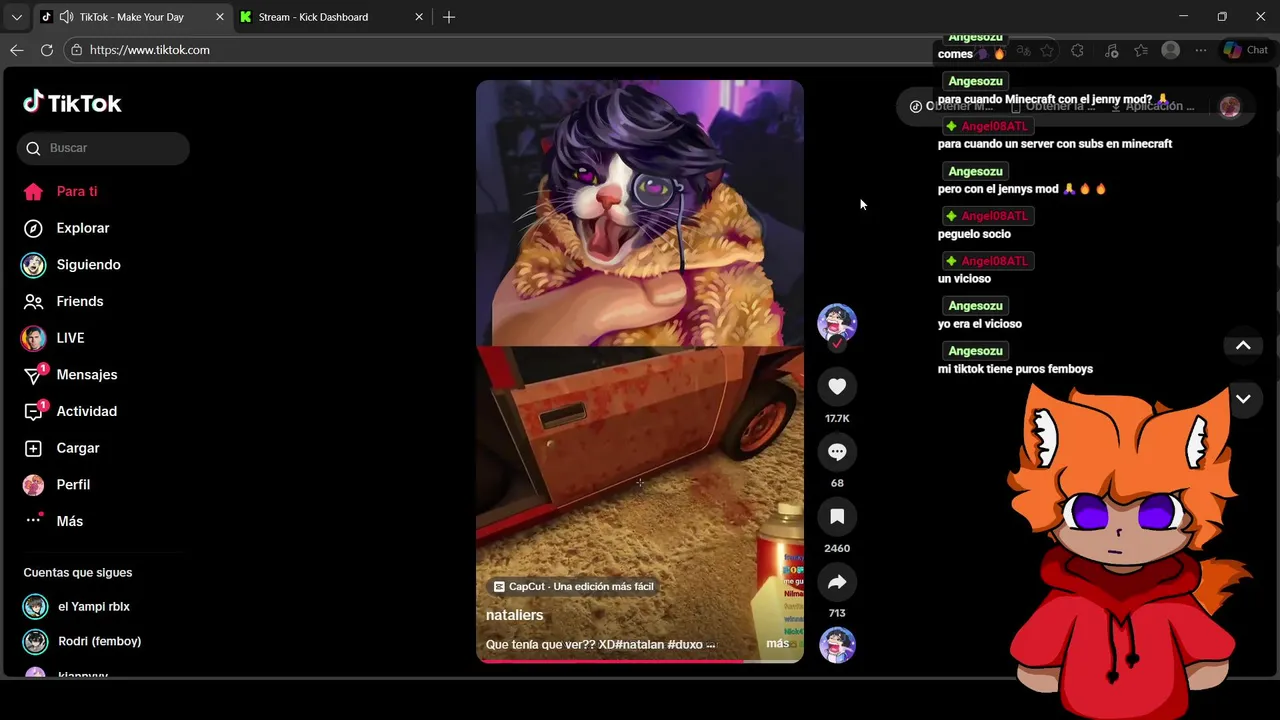Open browser settings and more menu
Viewport: 1280px width, 720px height.
click(1201, 50)
